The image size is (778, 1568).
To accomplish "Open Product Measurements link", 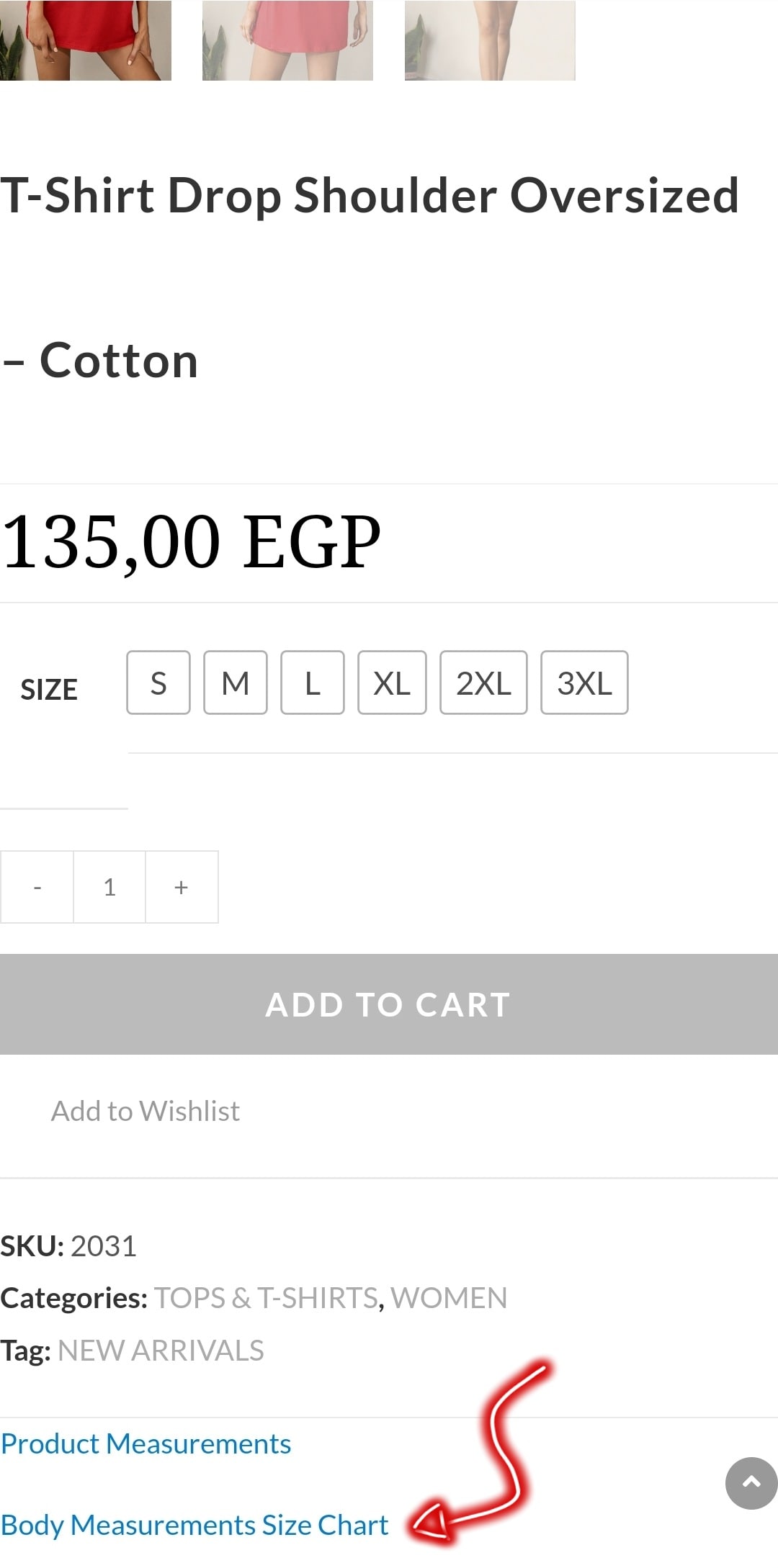I will tap(146, 1443).
